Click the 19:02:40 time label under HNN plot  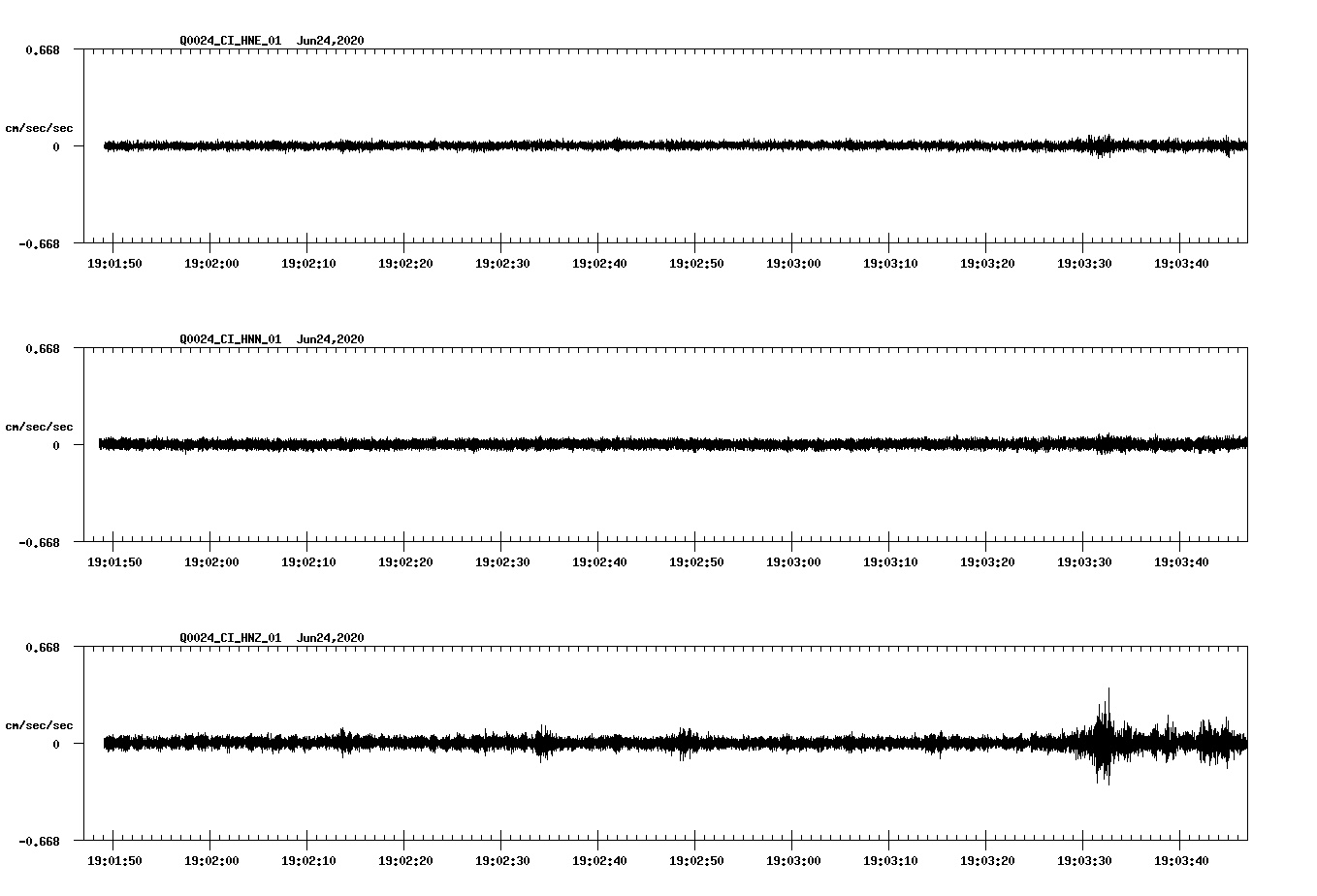599,561
